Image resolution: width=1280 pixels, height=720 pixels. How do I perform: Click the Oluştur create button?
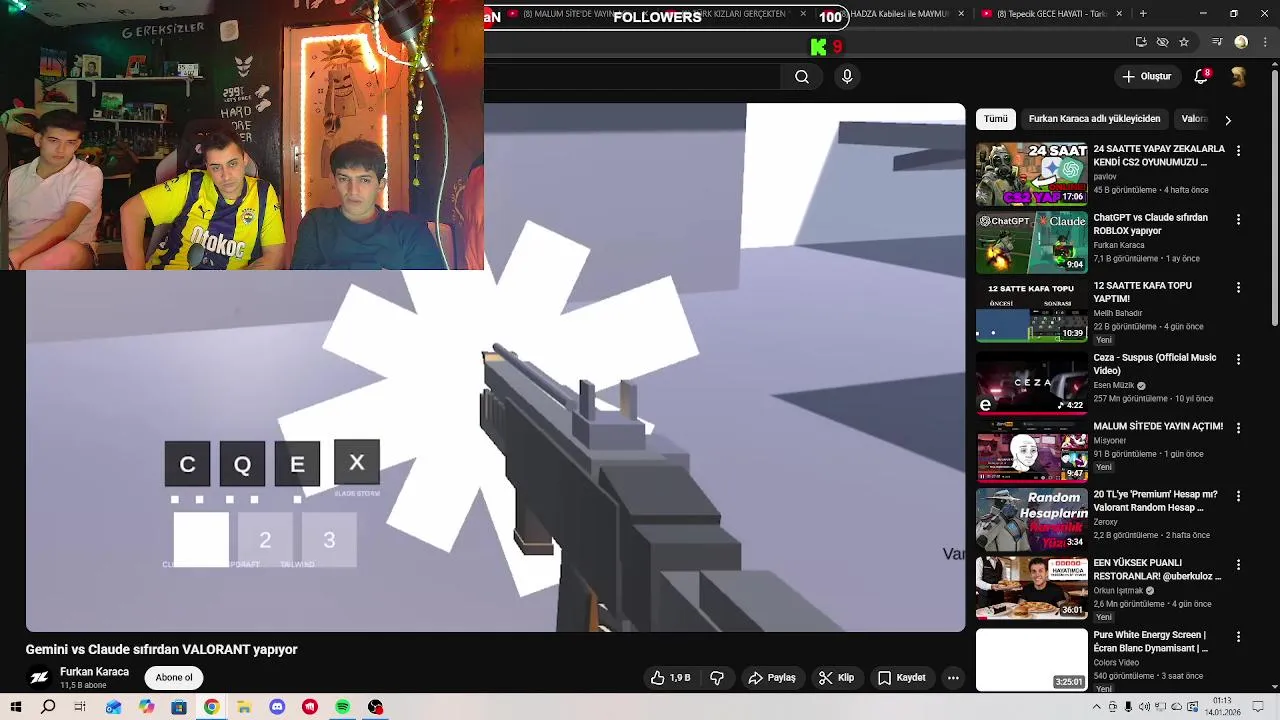pos(1146,77)
